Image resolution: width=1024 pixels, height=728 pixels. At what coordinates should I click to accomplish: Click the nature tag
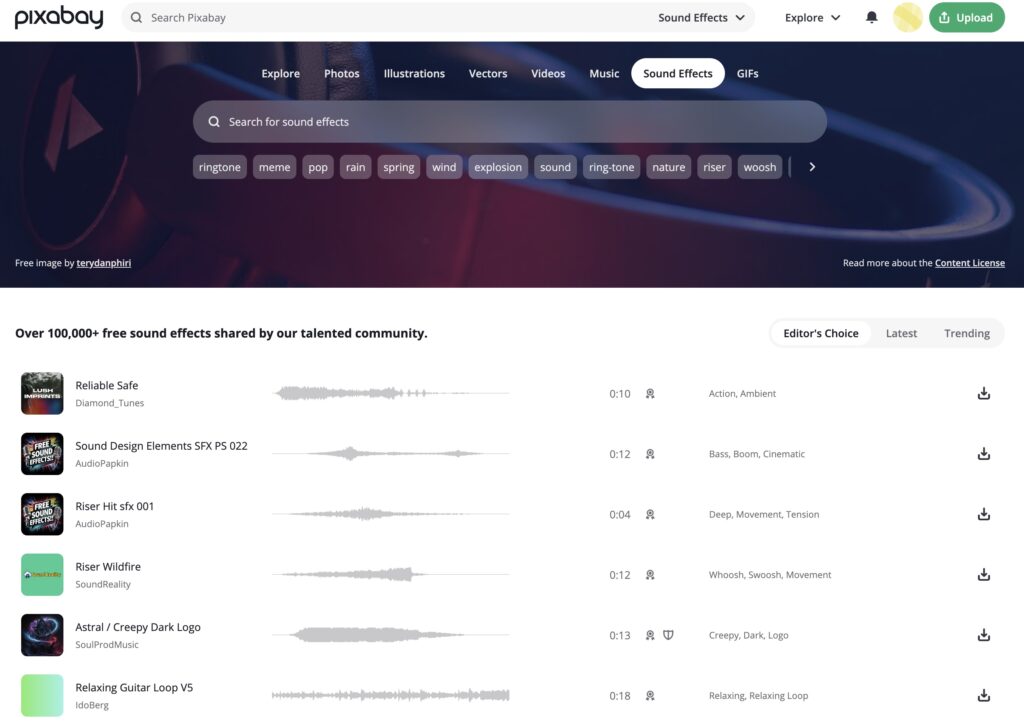coord(669,167)
